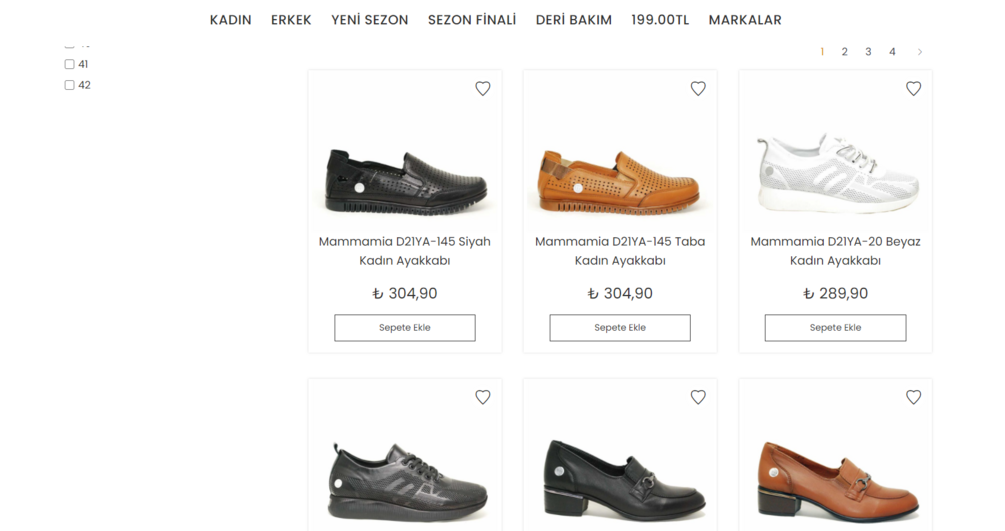
Task: Favorite the Mammamia D21YA-145 Siyah shoe heart
Action: (483, 89)
